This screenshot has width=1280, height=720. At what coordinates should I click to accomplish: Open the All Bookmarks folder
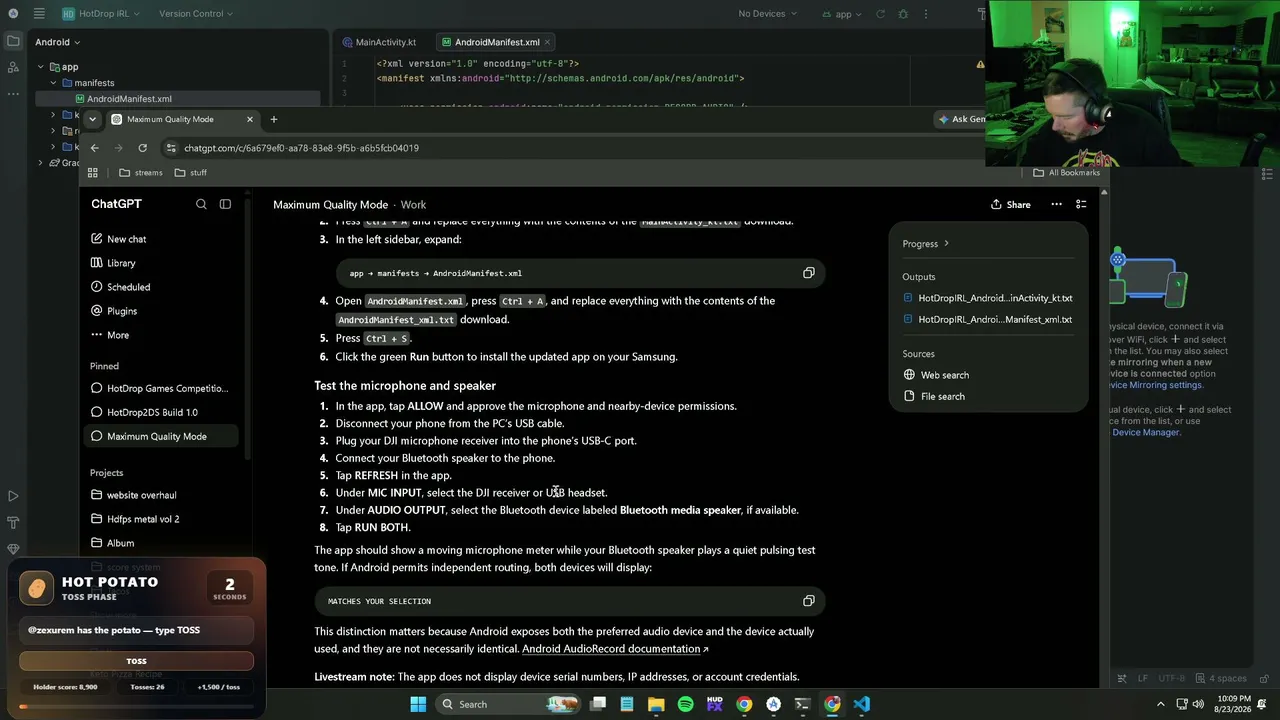tap(1066, 172)
